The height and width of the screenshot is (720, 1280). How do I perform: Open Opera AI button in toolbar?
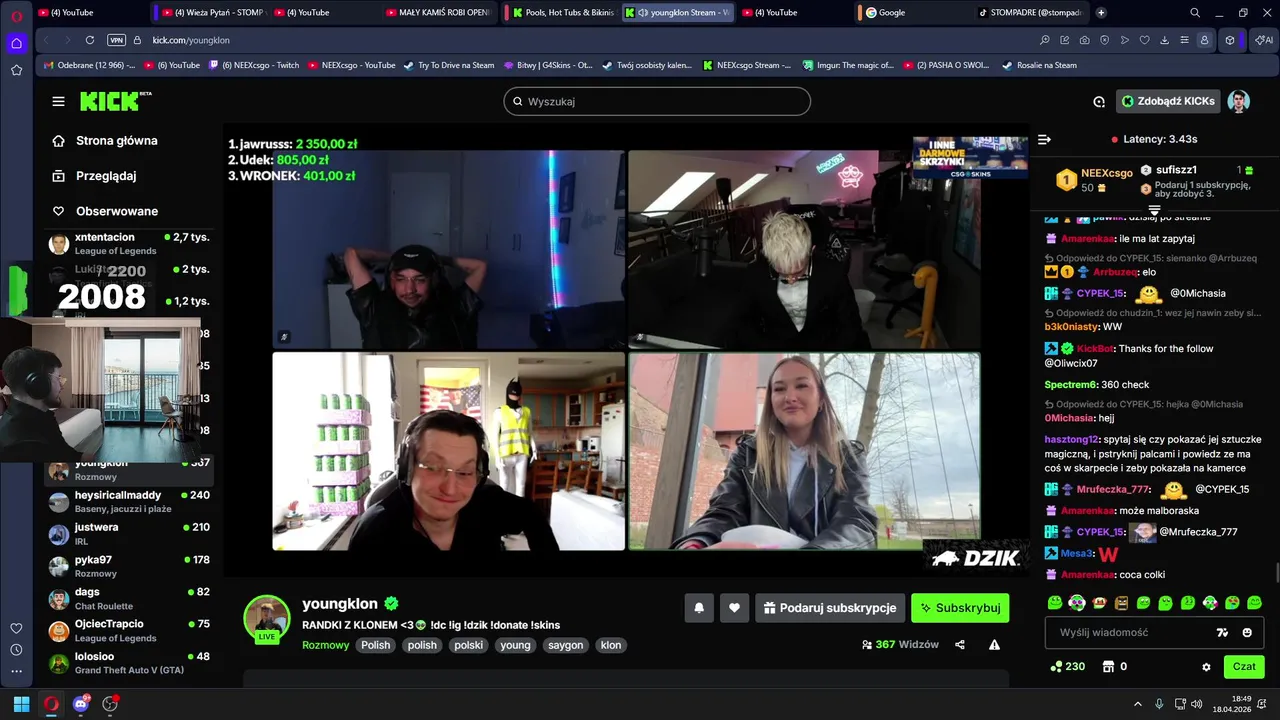click(1264, 40)
